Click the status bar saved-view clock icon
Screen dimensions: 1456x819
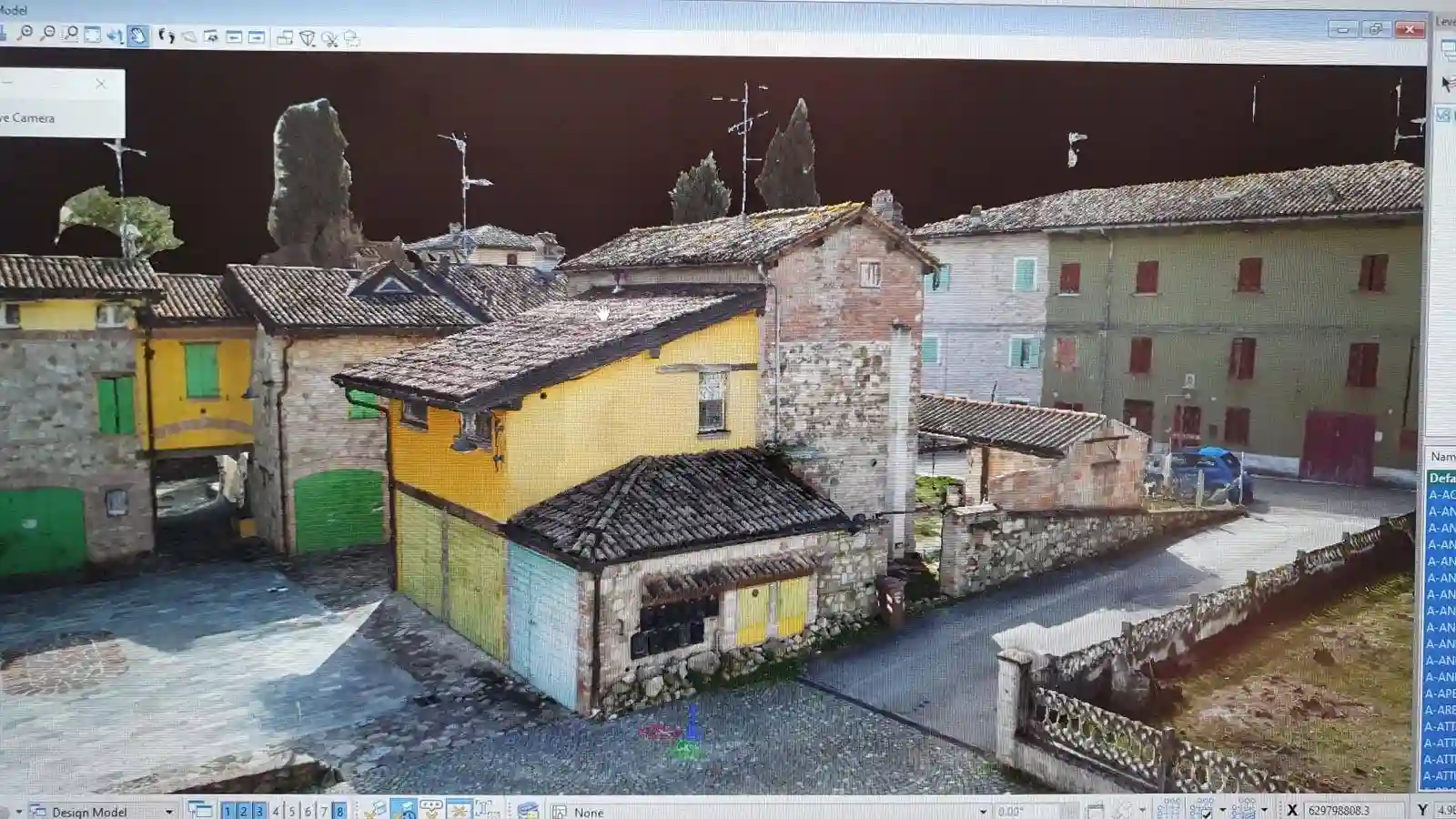tap(403, 809)
